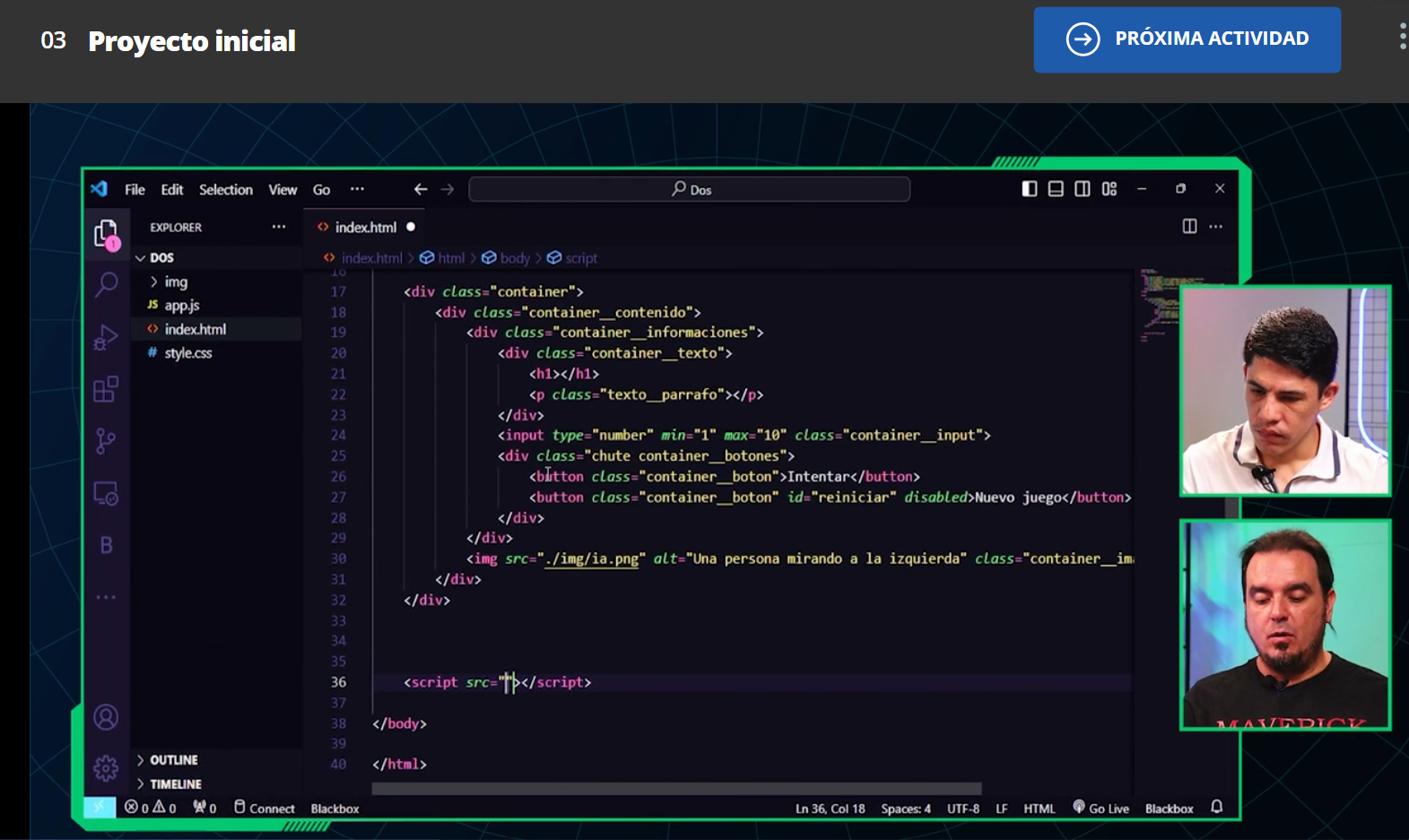Viewport: 1409px width, 840px height.
Task: Click the left Blackbox status bar item
Action: pos(335,809)
